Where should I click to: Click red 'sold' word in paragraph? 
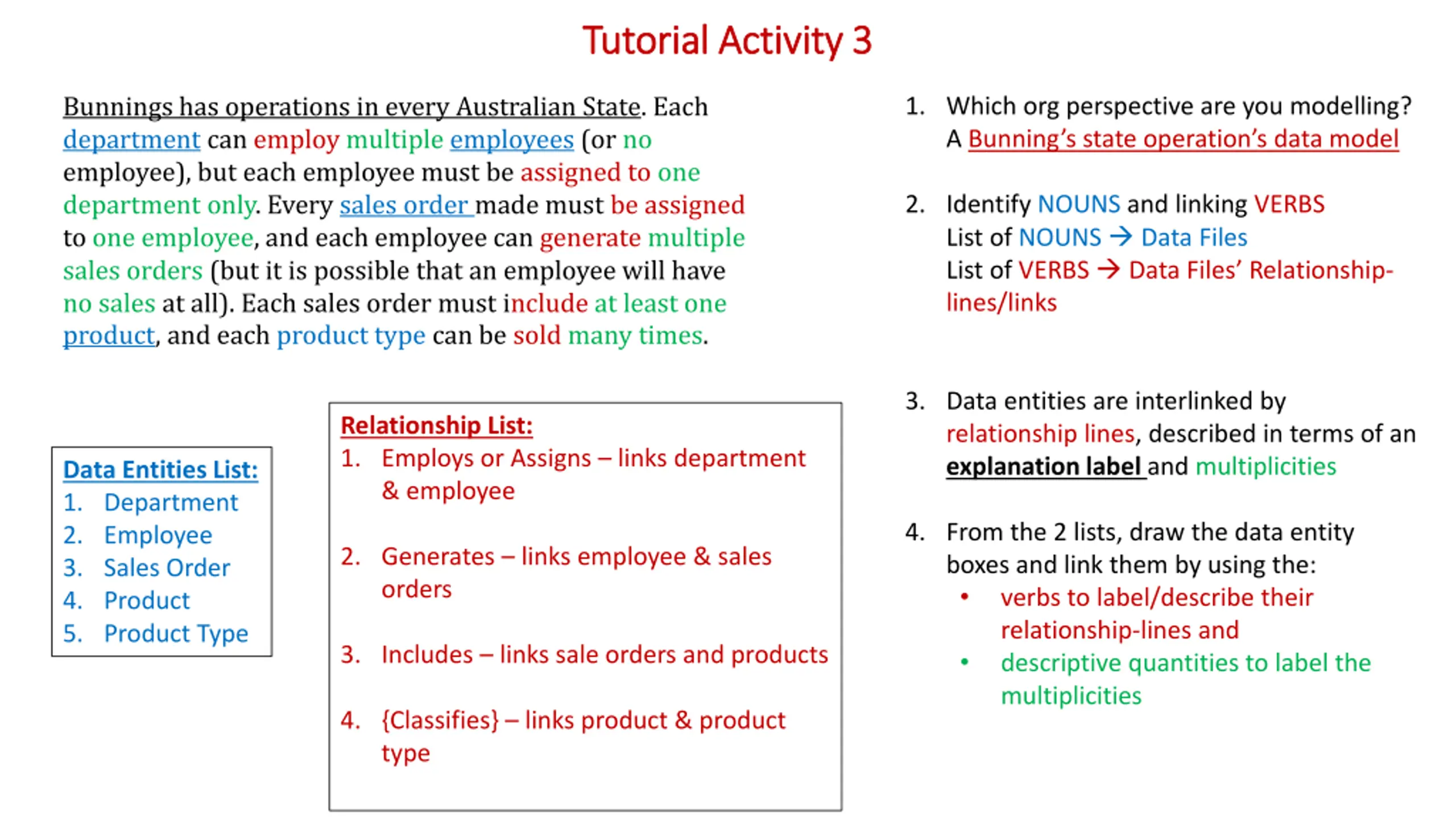point(537,336)
